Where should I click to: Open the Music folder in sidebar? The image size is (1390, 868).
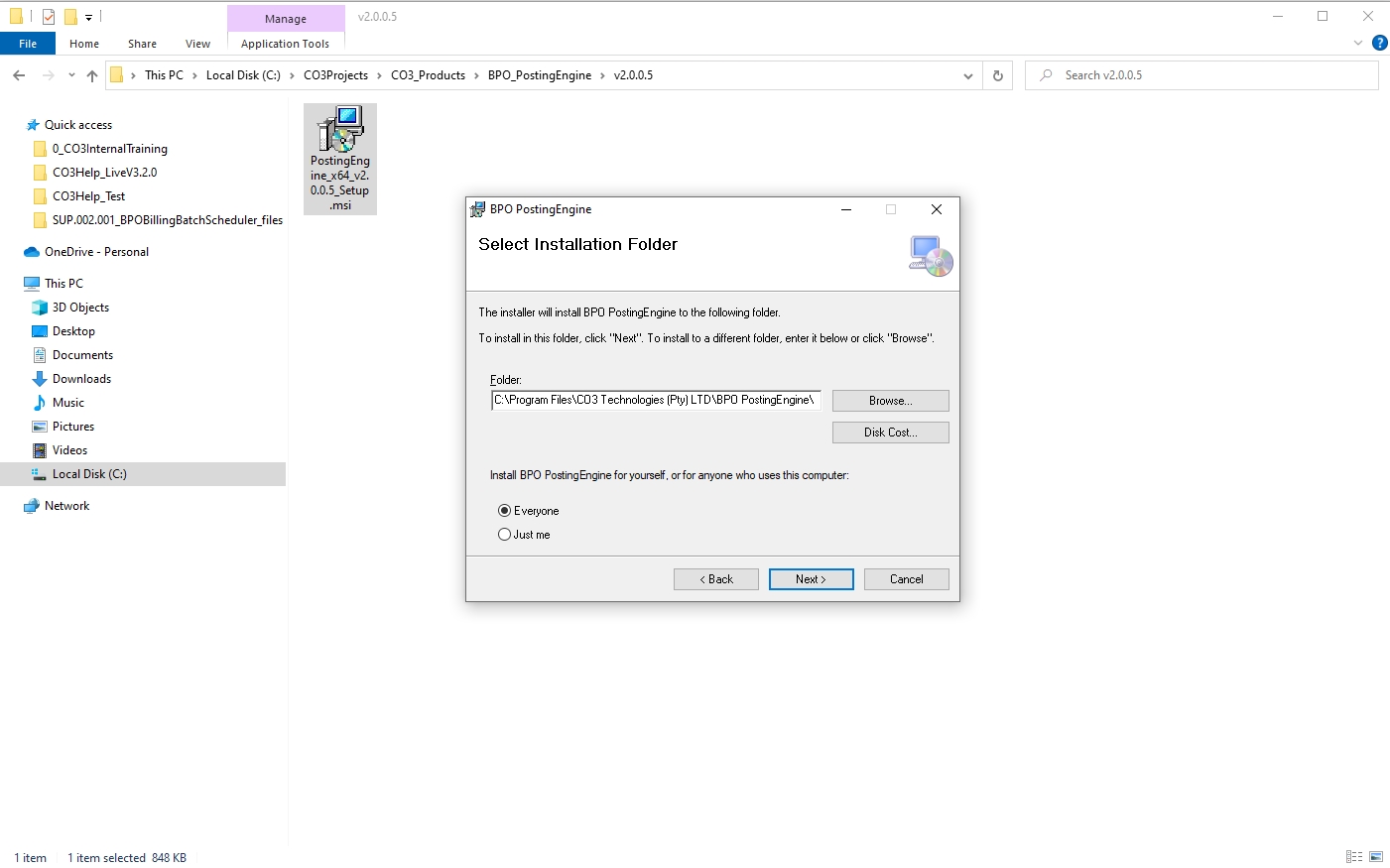[x=68, y=403]
